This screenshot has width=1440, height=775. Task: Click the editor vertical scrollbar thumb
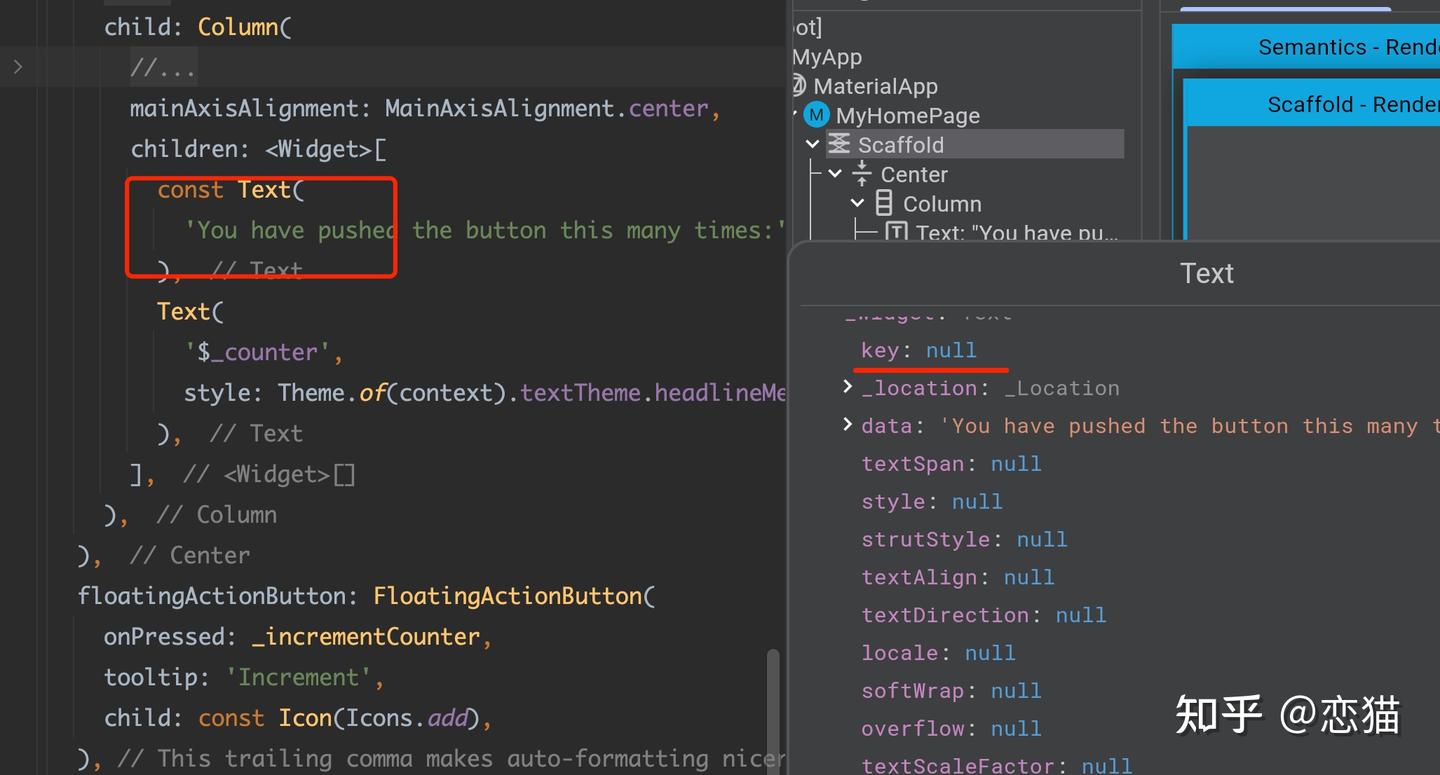[x=772, y=710]
